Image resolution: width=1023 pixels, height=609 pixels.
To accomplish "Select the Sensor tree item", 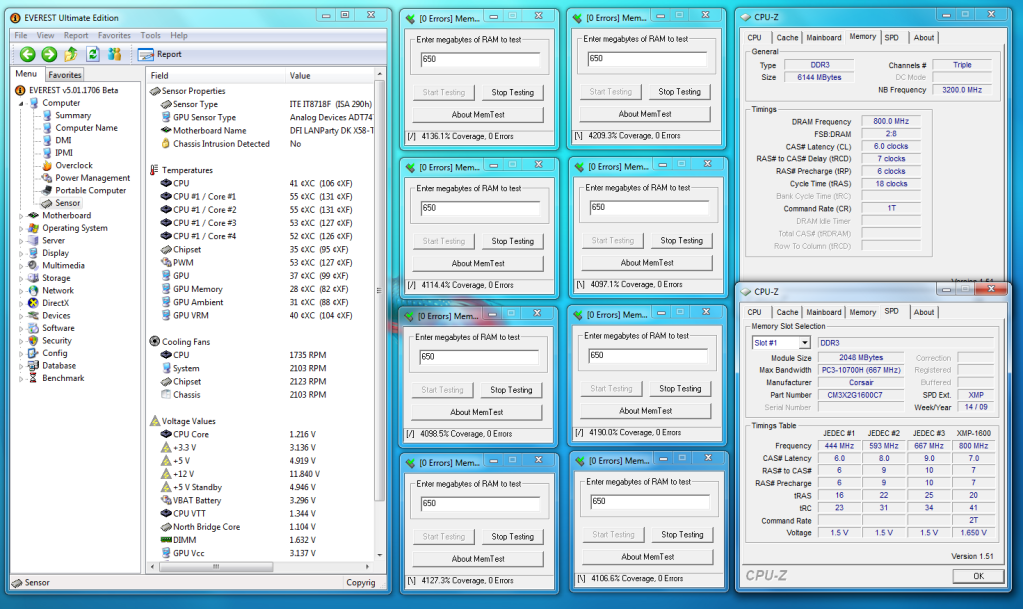I will (67, 203).
